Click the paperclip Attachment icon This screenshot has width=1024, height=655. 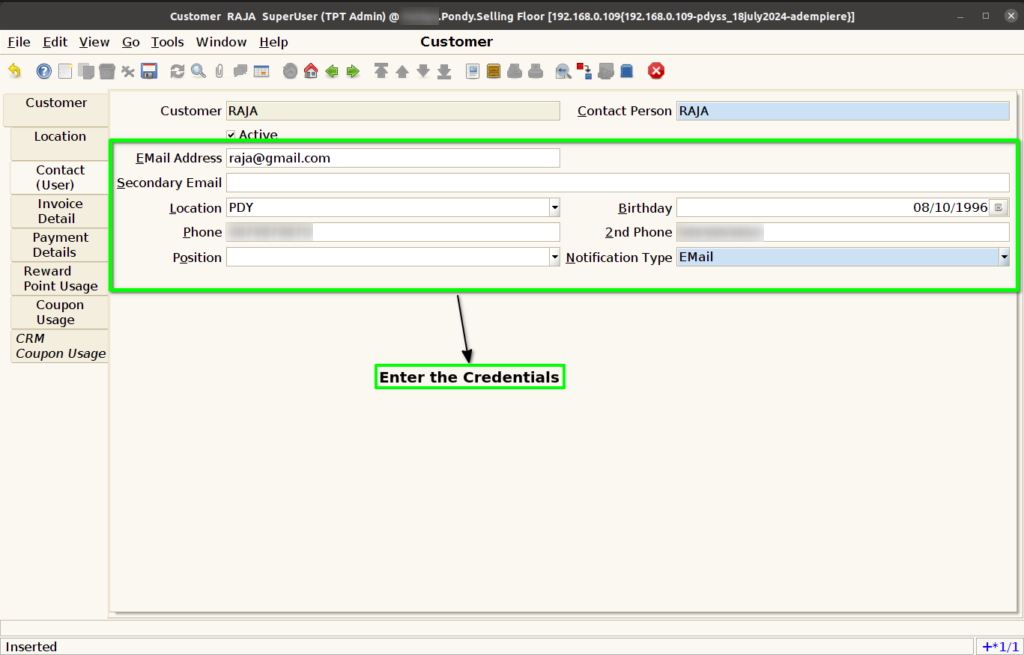pos(219,71)
